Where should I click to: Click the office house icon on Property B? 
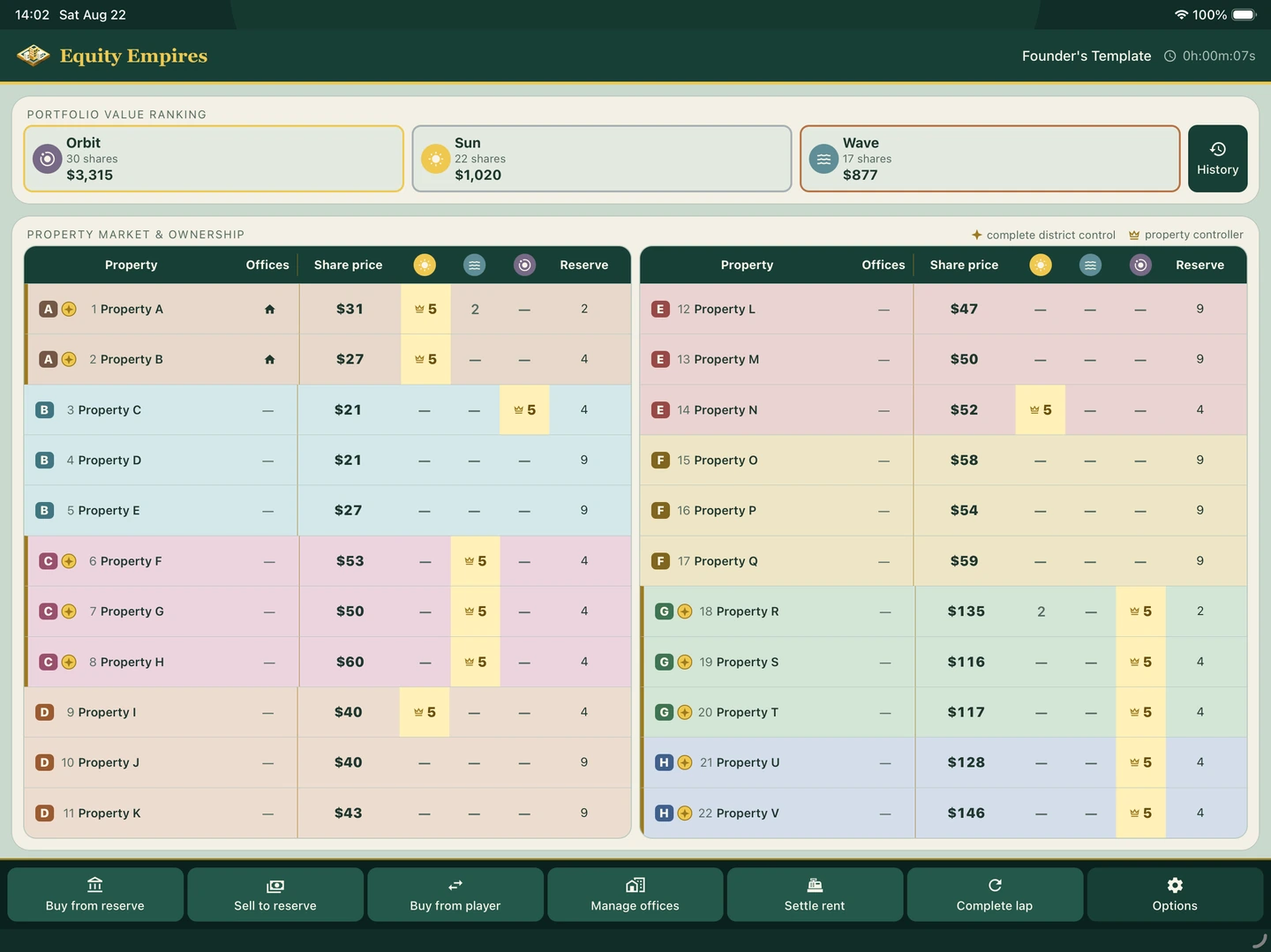point(270,359)
